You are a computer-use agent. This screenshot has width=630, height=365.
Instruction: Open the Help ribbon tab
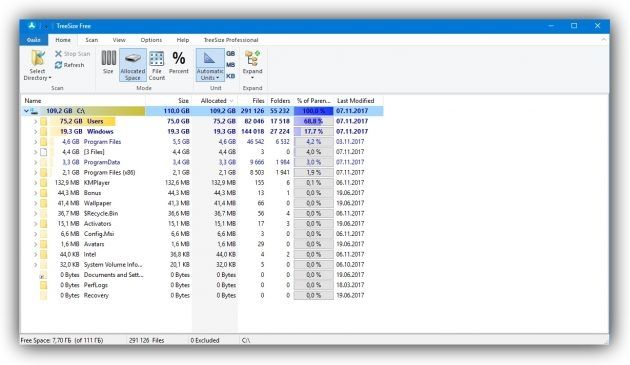(x=183, y=40)
